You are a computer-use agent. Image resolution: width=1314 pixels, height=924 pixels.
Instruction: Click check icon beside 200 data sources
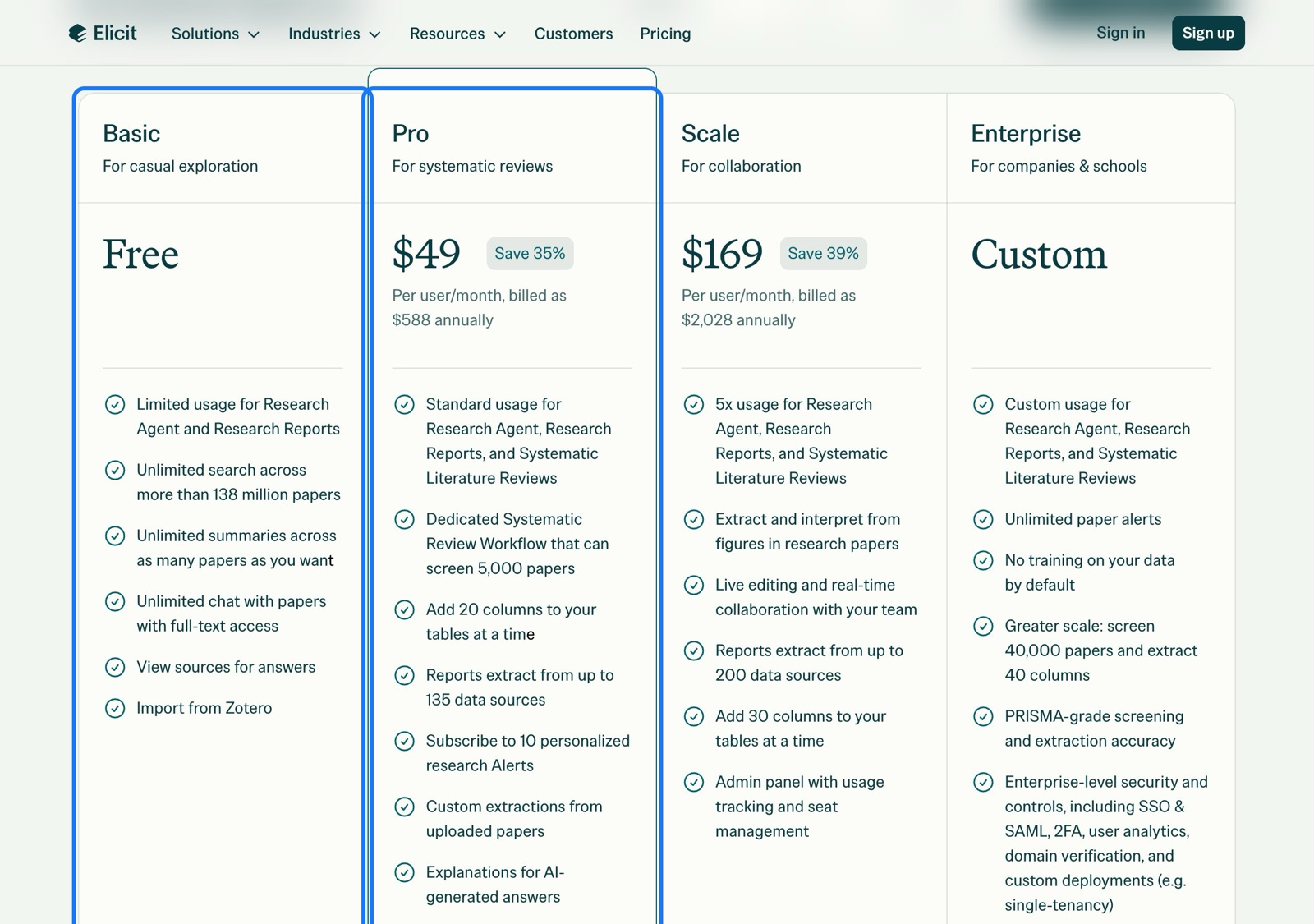coord(694,650)
